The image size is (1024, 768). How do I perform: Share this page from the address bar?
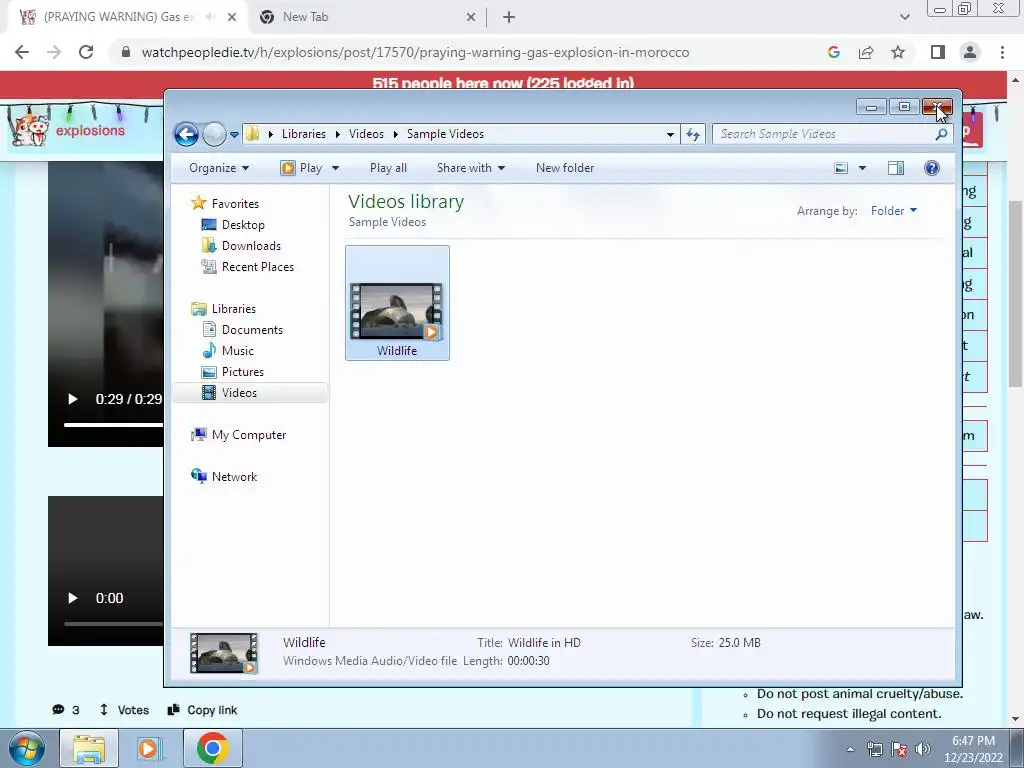(866, 52)
